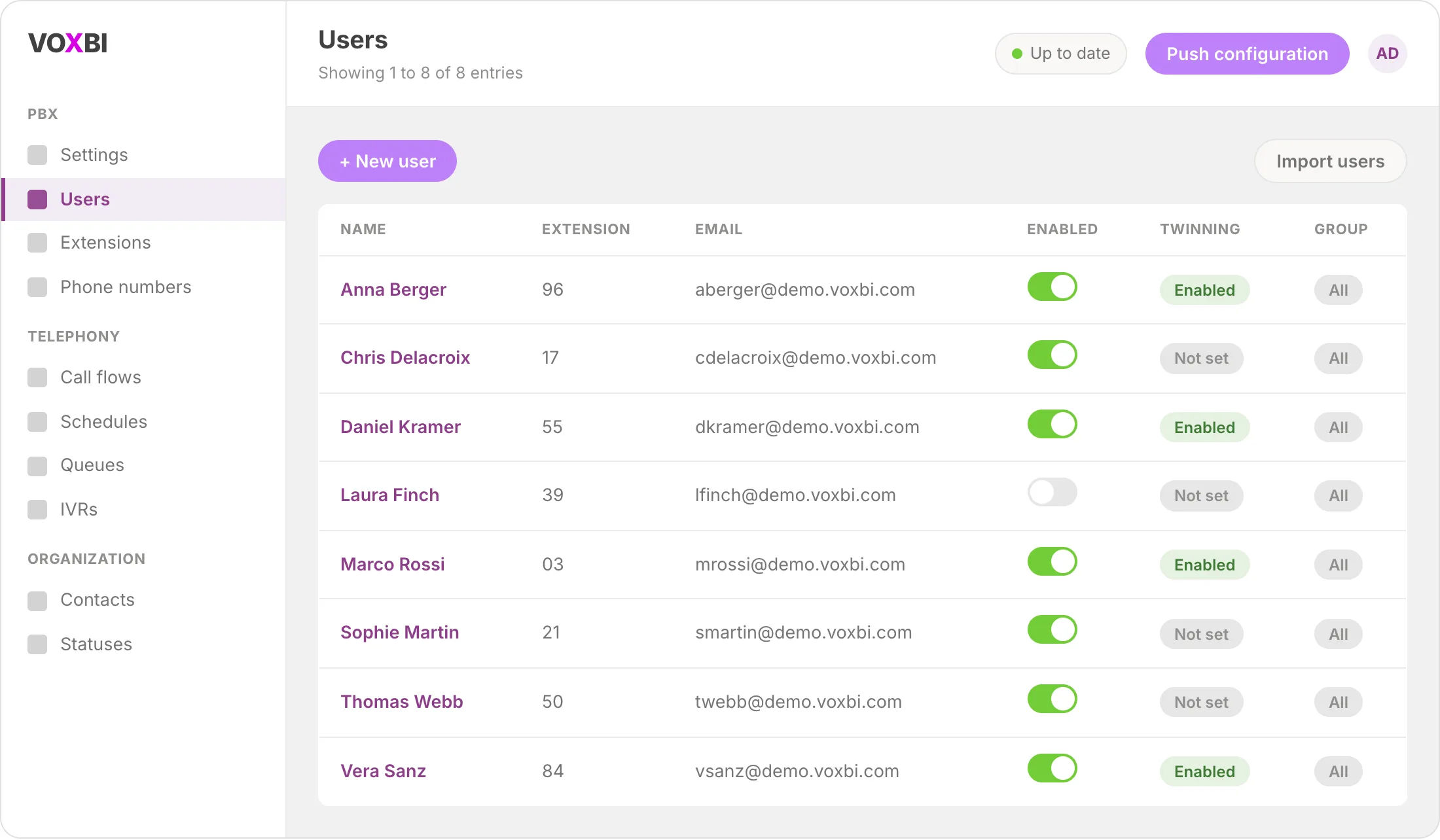Click email aberger@demo.voxbi.com
The width and height of the screenshot is (1440, 840).
[x=804, y=290]
